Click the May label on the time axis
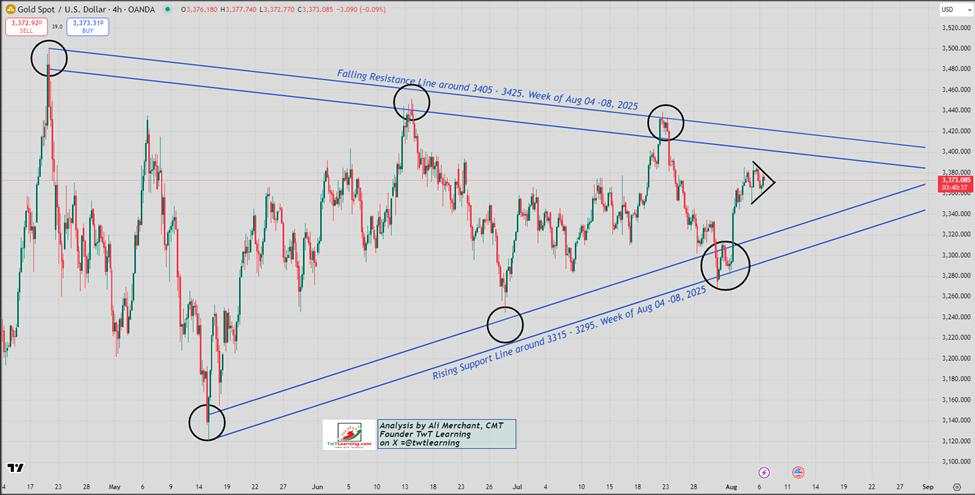This screenshot has width=975, height=495. tap(113, 486)
